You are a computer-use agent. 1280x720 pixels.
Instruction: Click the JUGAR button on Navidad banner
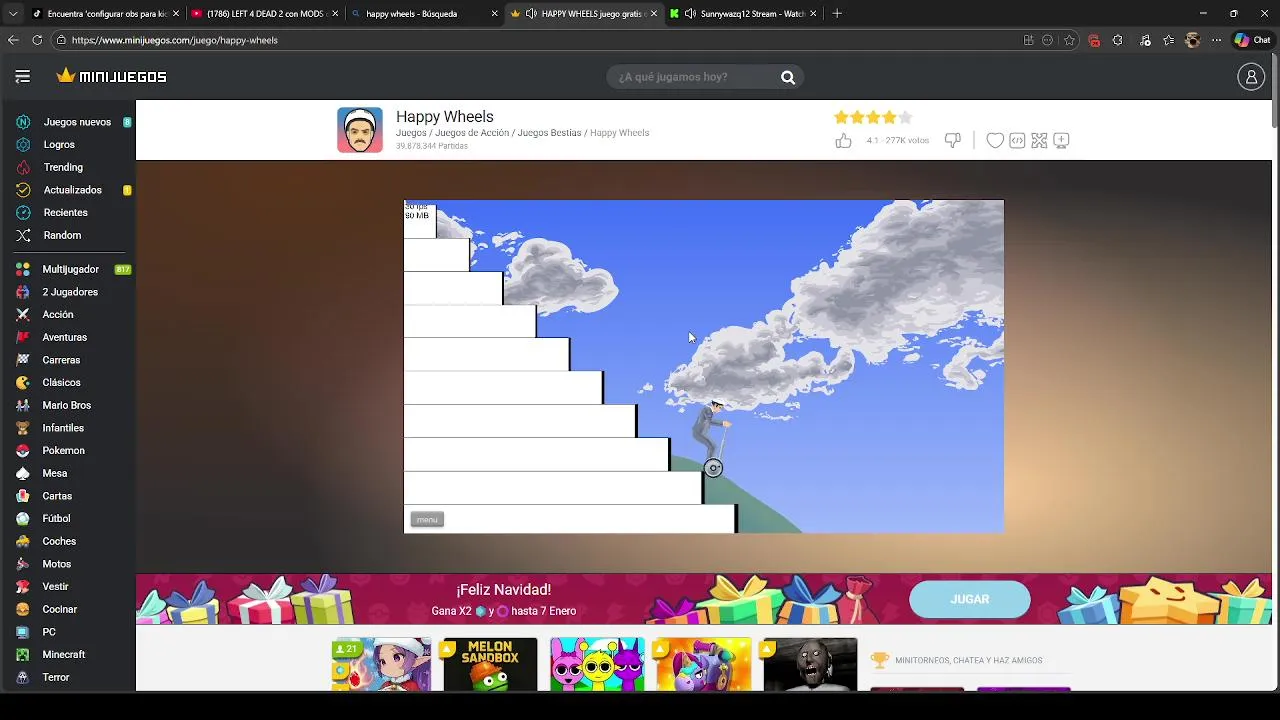pos(969,599)
